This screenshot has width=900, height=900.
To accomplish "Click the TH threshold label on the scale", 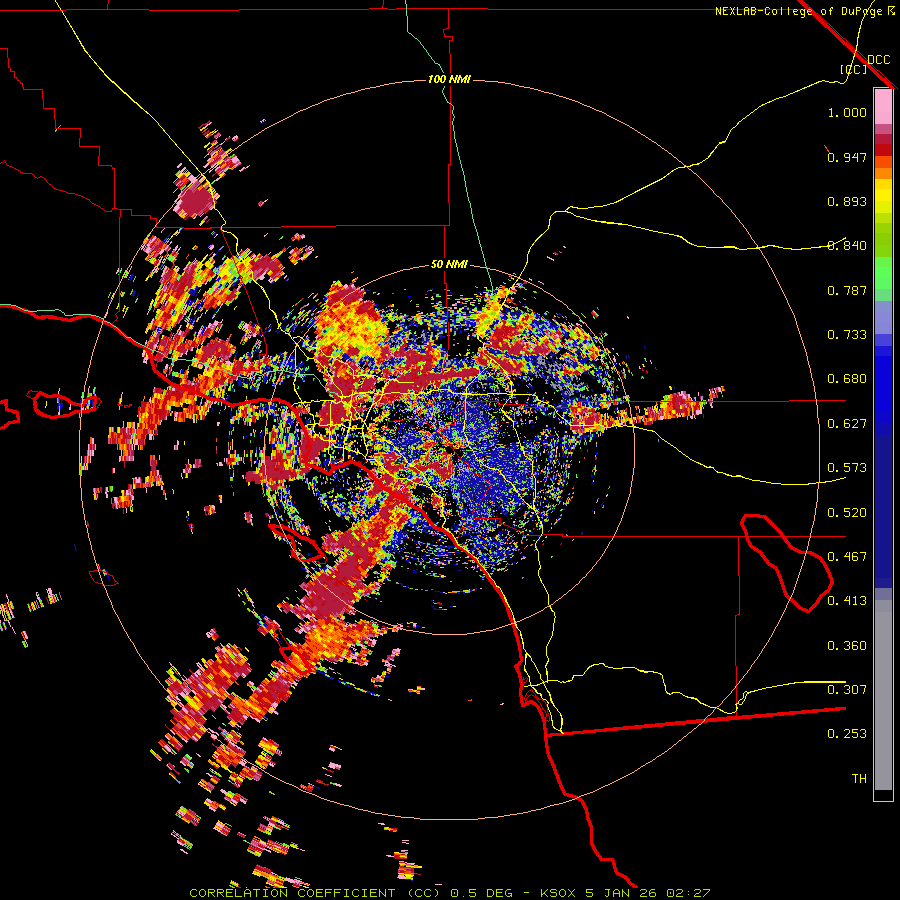I will click(859, 779).
